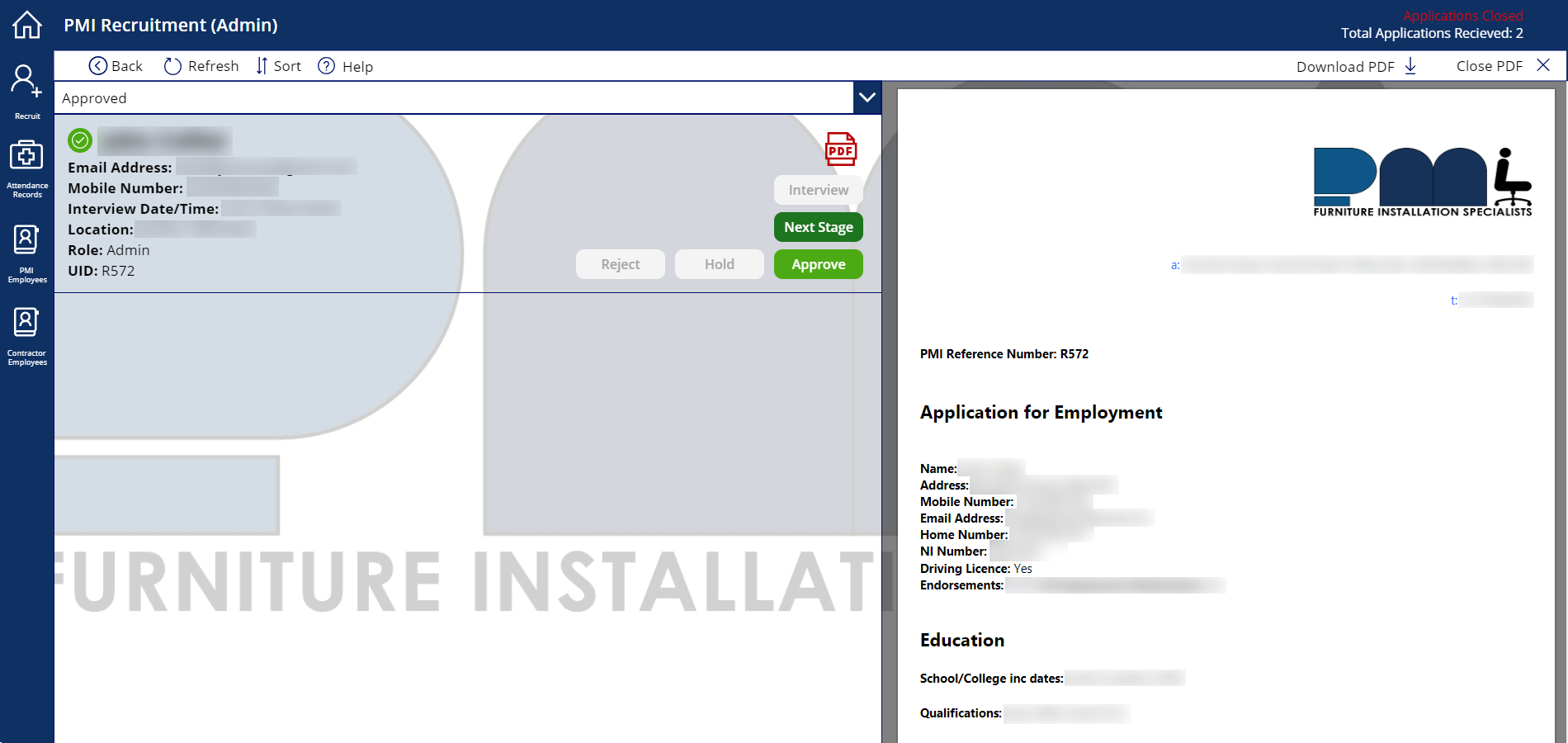Open Attendance Records in sidebar
Viewport: 1568px width, 743px height.
[26, 169]
